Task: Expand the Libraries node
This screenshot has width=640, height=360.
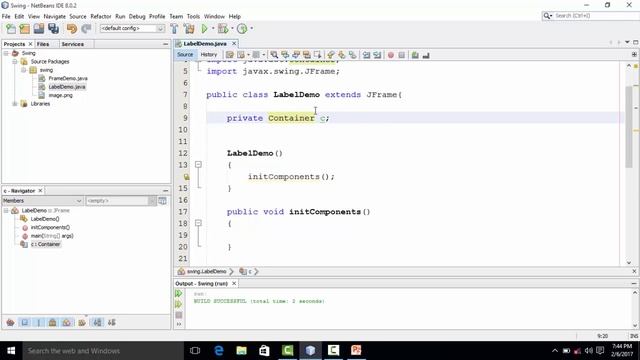Action: click(x=15, y=104)
